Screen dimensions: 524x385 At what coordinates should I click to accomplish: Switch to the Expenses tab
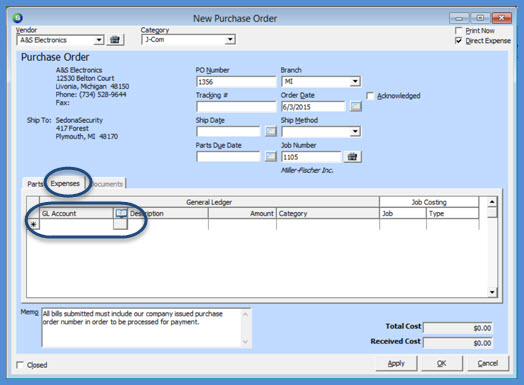(x=65, y=183)
